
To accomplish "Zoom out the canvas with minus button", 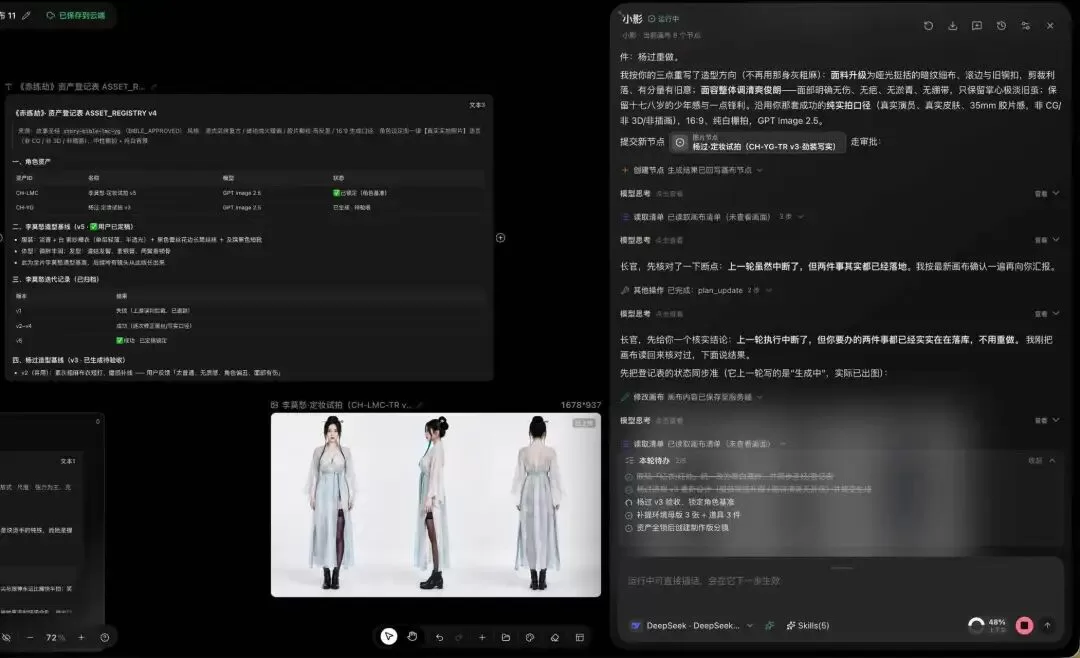I will tap(30, 637).
